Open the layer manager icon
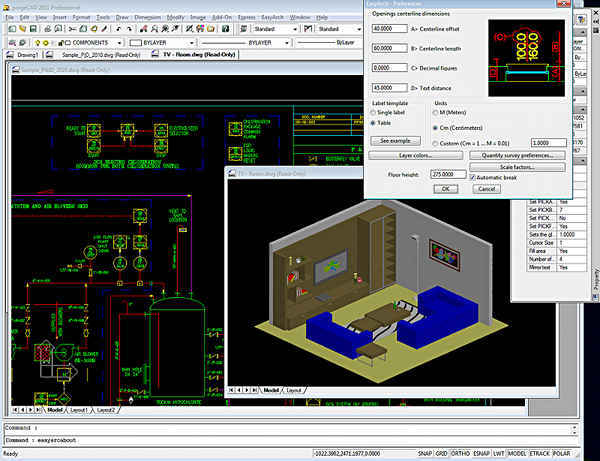Viewport: 600px width, 461px height. point(12,42)
